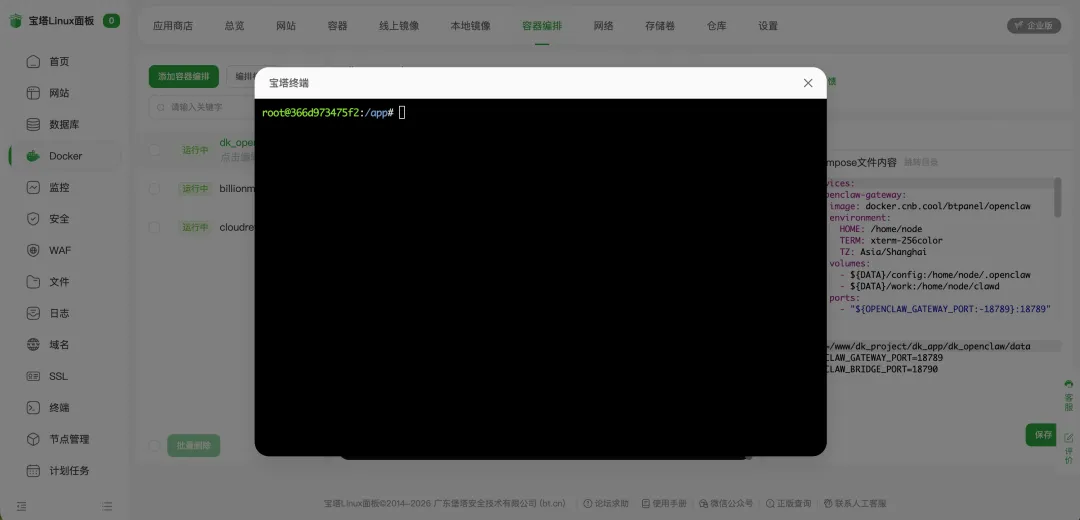Switch to the 容器编排 tab
This screenshot has width=1080, height=520.
(x=542, y=26)
